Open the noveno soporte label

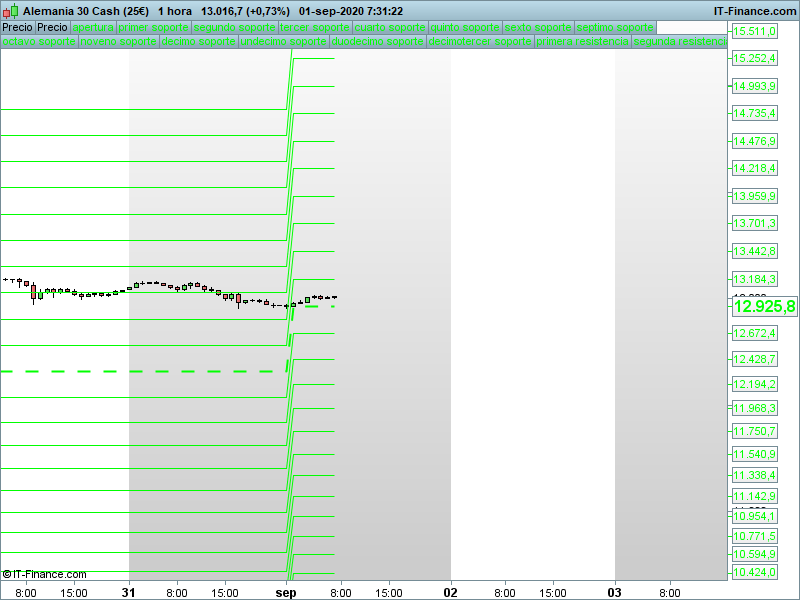tap(119, 41)
